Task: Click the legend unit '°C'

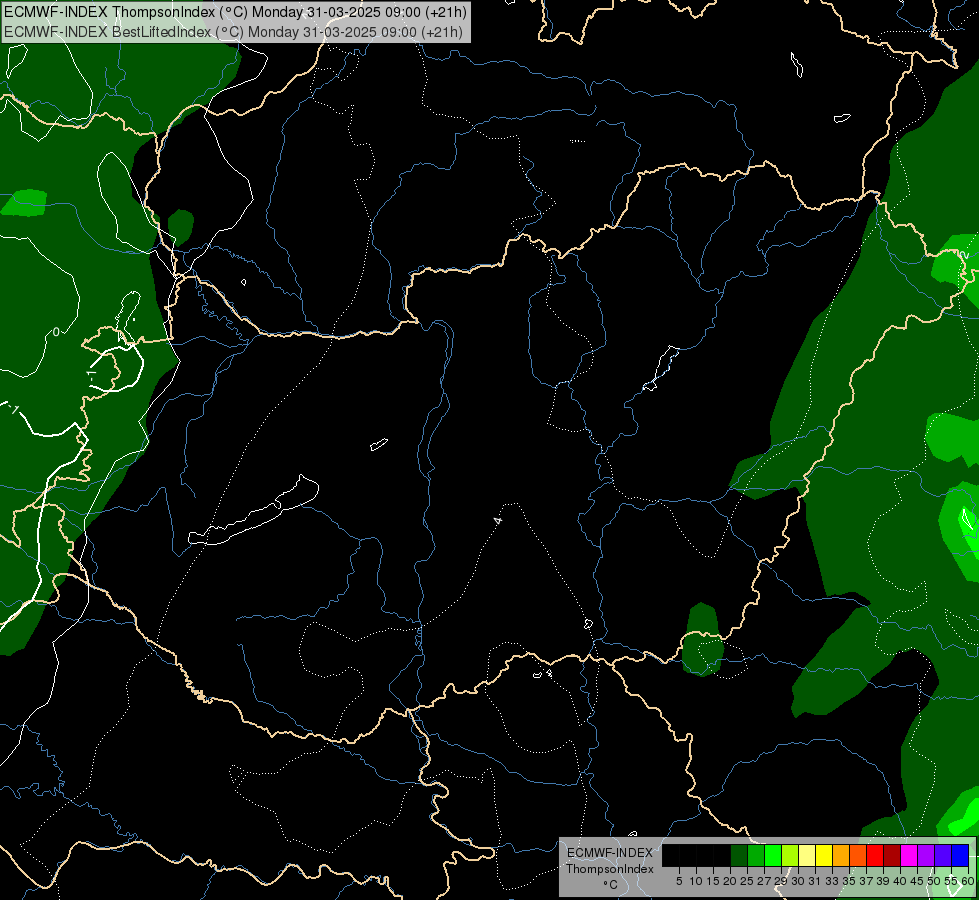Action: click(611, 885)
